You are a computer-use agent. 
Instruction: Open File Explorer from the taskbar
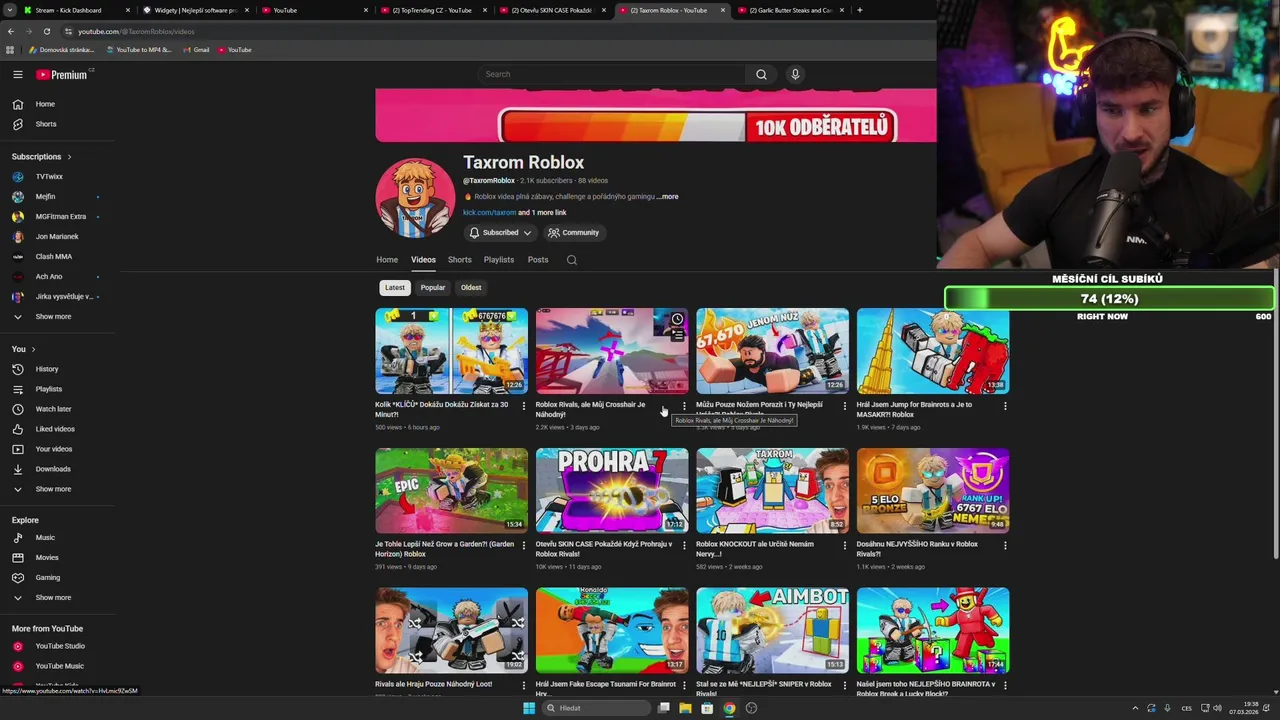tap(685, 708)
